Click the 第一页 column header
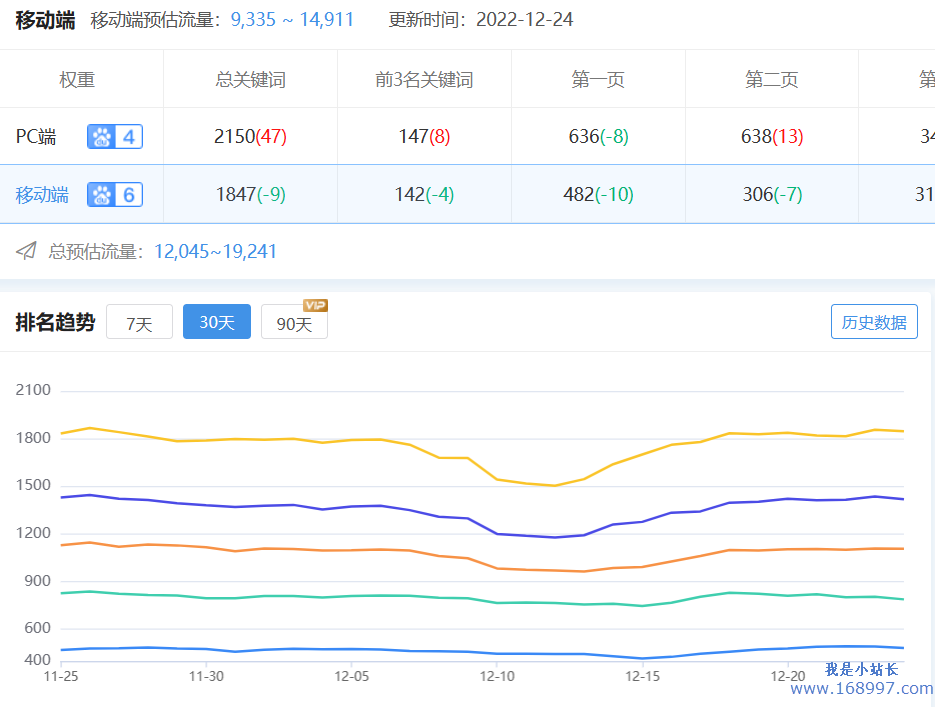 click(598, 79)
